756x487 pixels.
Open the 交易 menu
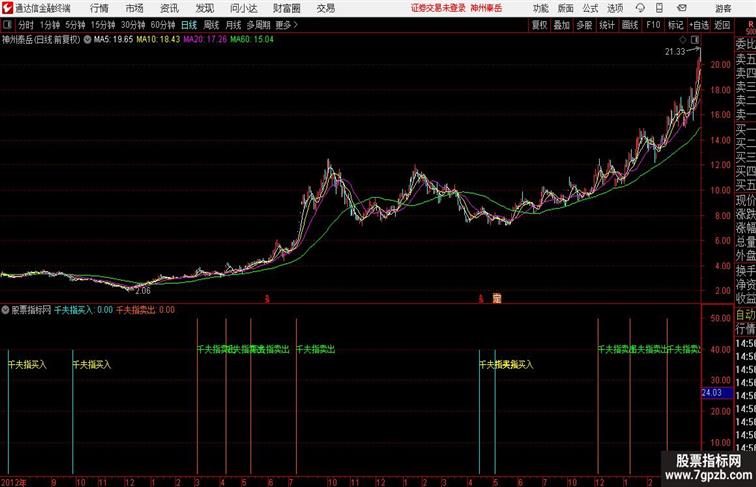click(x=325, y=8)
